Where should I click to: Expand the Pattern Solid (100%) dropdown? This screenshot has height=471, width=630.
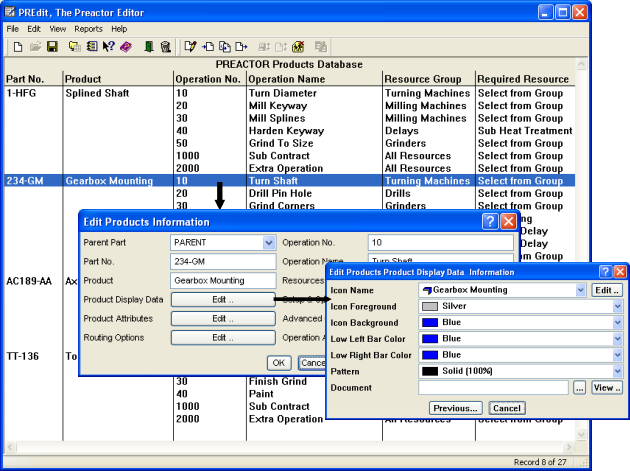point(618,371)
